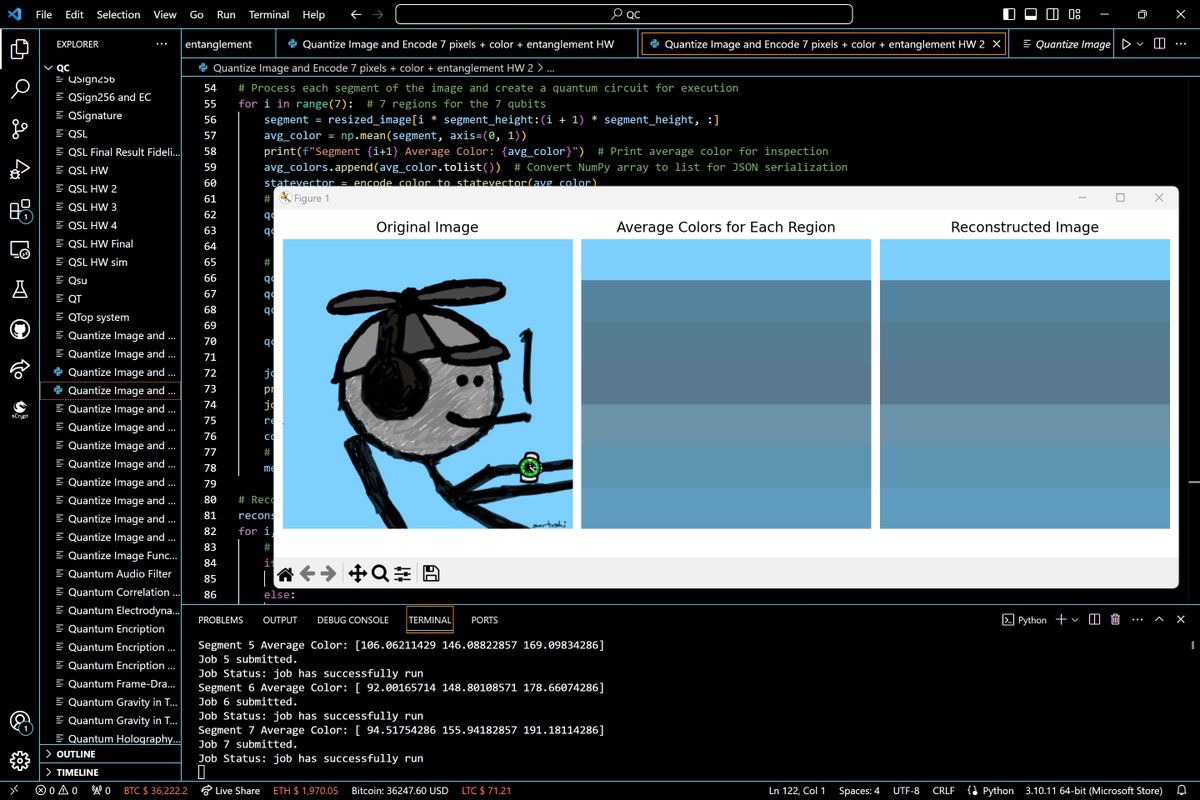Image resolution: width=1200 pixels, height=800 pixels.
Task: Run the Python file with play icon
Action: click(1126, 44)
